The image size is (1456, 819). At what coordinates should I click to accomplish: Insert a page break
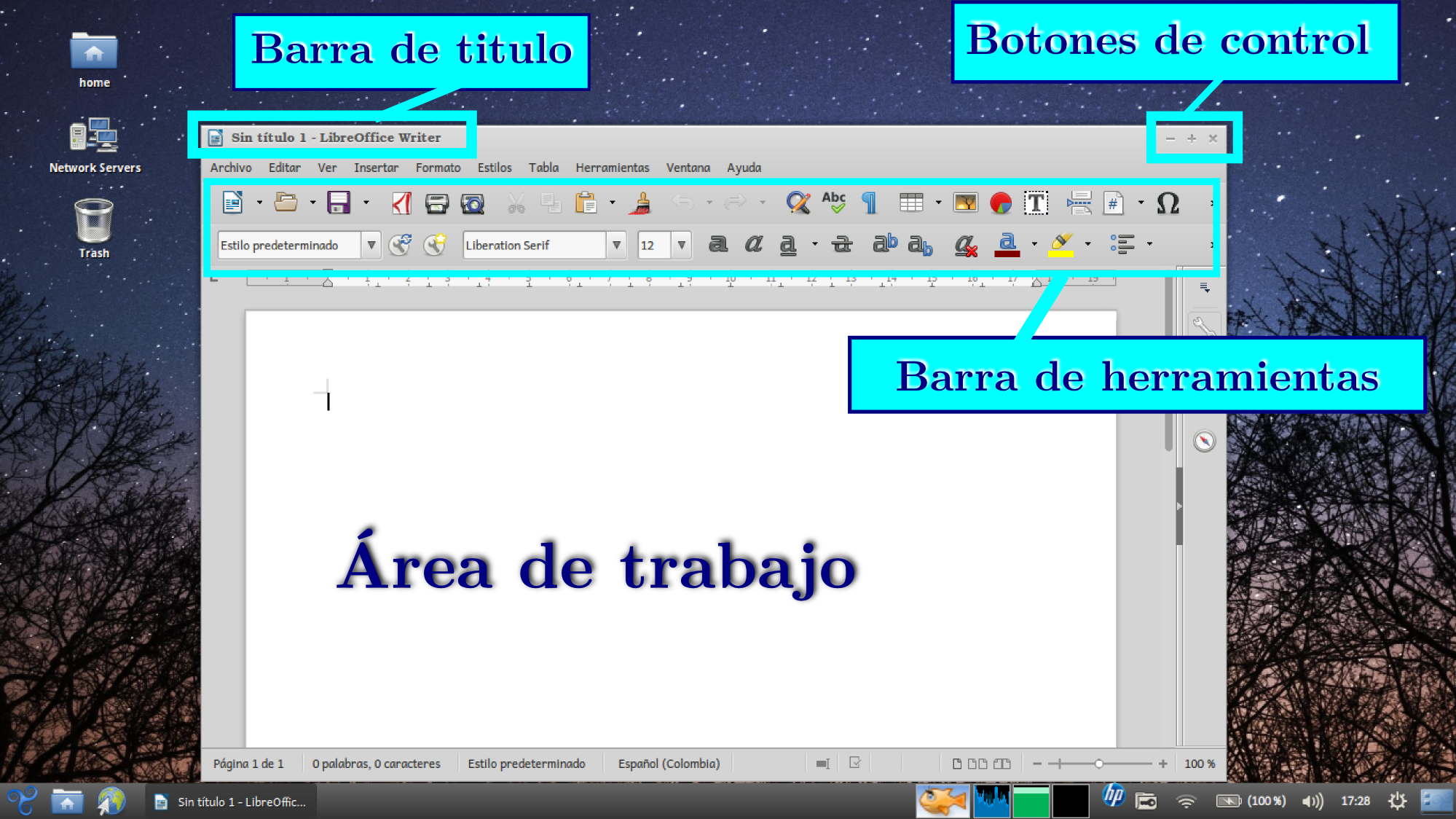click(x=1079, y=203)
